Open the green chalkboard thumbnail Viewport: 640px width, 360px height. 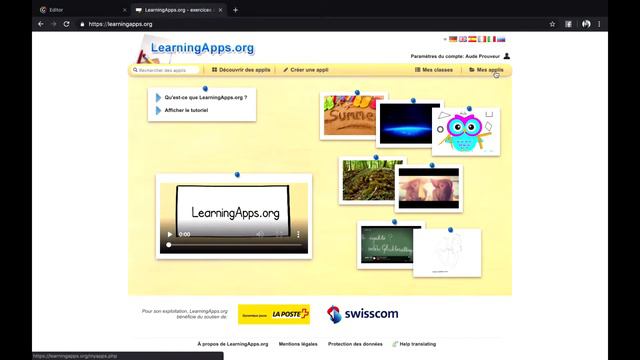coord(386,245)
